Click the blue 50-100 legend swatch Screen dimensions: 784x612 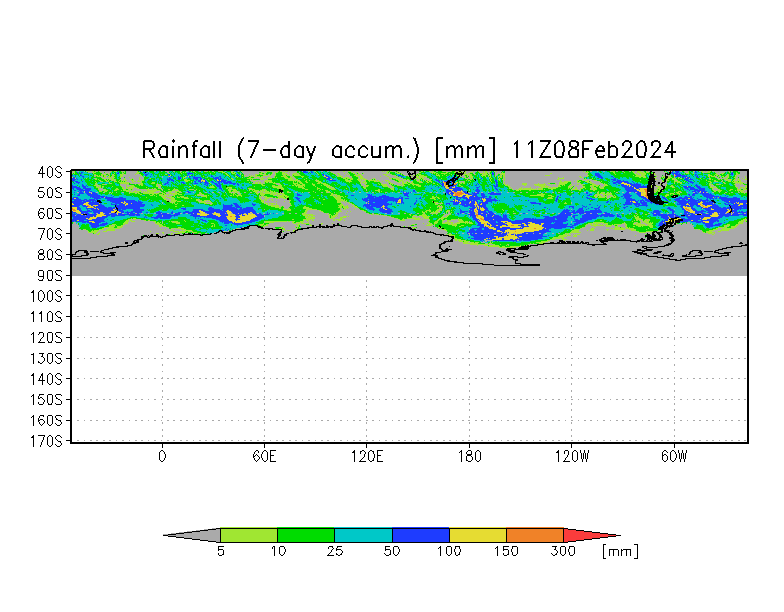(421, 536)
